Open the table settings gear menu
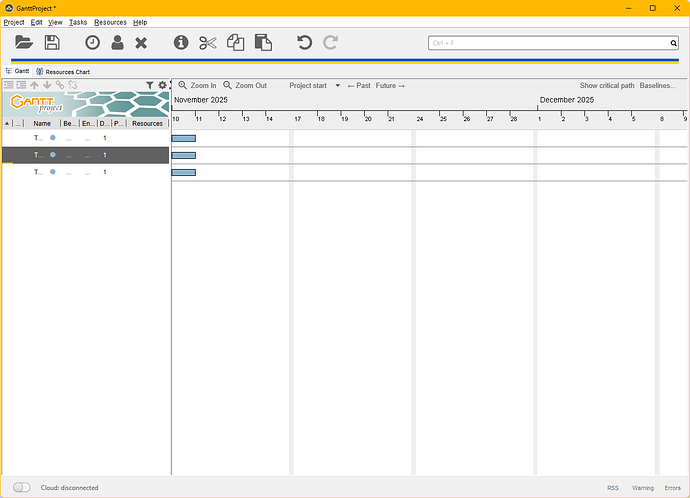The height and width of the screenshot is (498, 690). [x=162, y=86]
